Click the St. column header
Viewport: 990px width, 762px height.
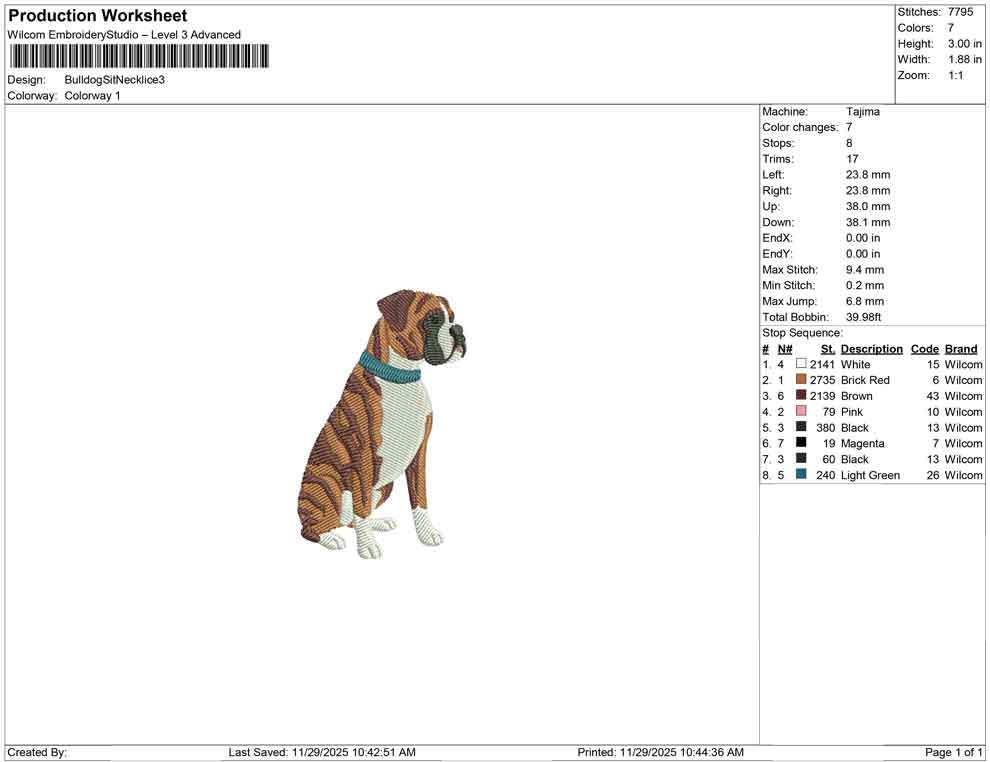828,349
